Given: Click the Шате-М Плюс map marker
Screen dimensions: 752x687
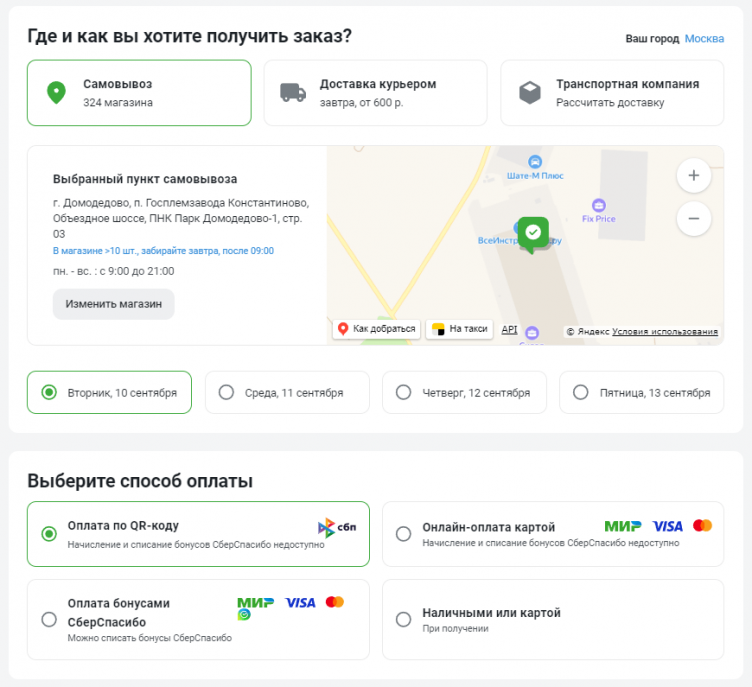Looking at the screenshot, I should tap(535, 162).
